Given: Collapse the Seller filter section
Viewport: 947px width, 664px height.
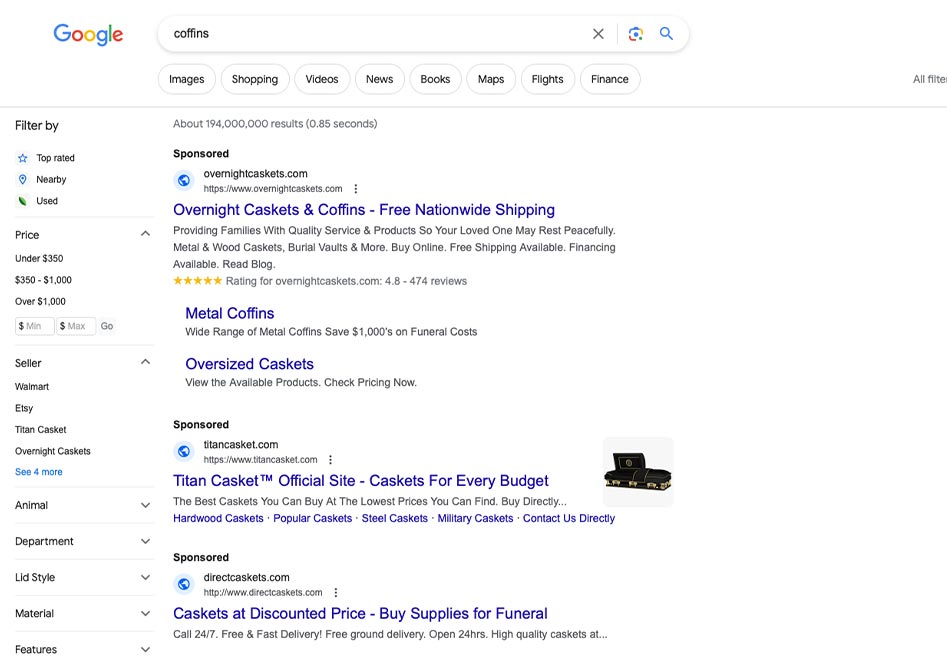Looking at the screenshot, I should pos(146,362).
